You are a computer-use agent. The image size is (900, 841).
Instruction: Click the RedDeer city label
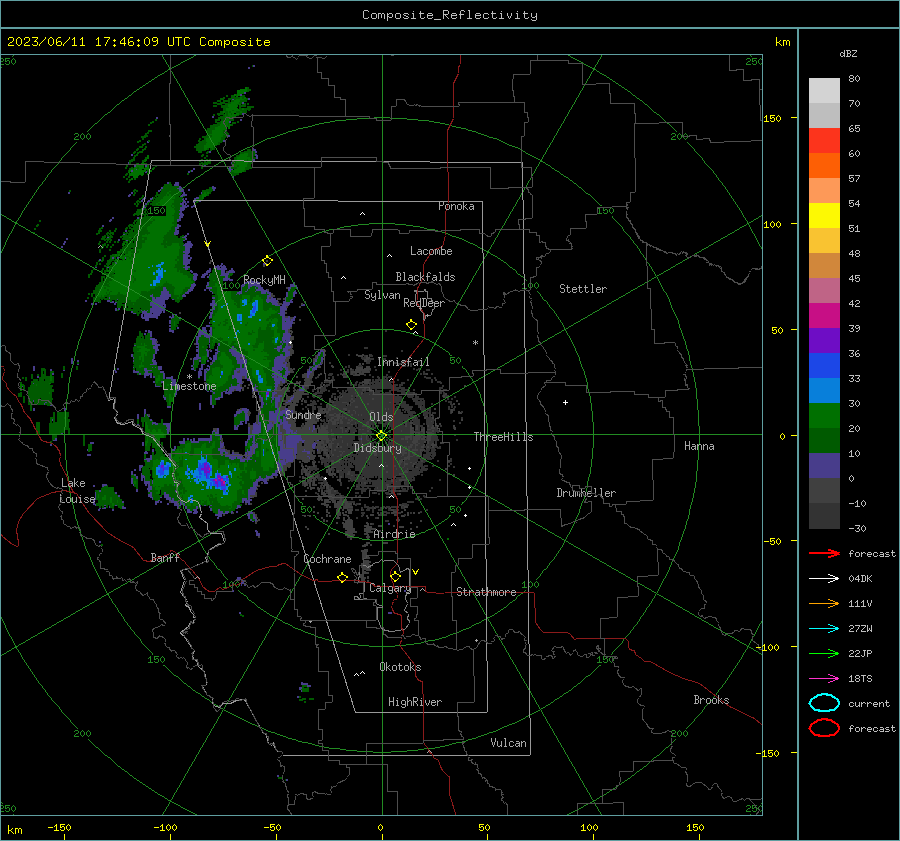click(x=424, y=303)
